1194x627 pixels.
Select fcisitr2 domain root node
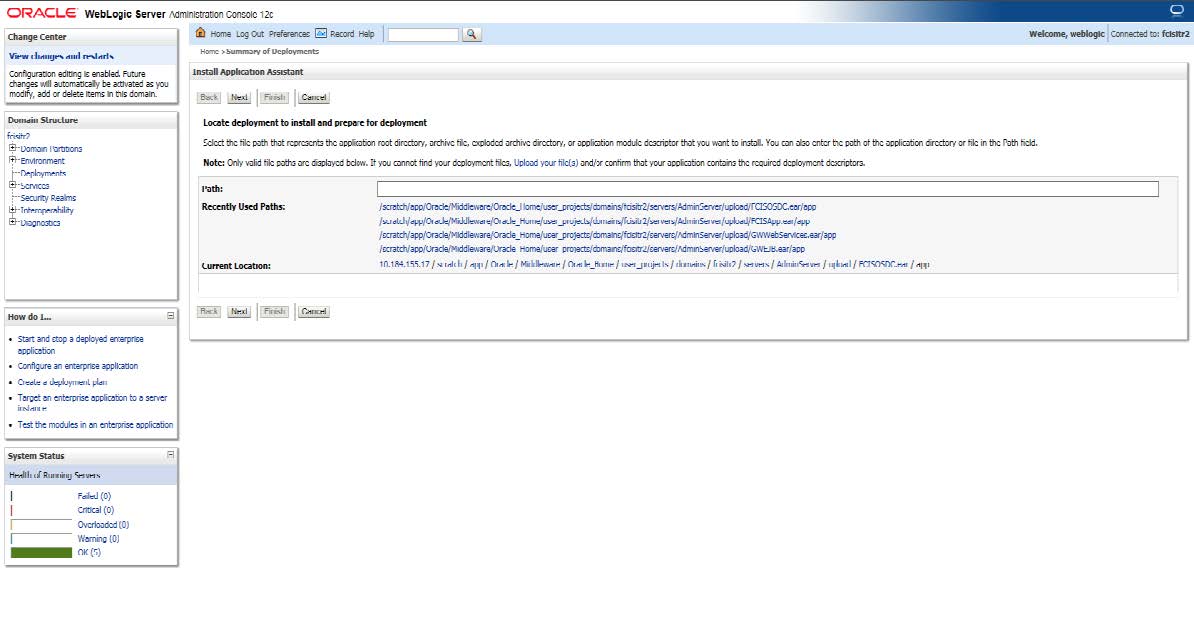tap(18, 136)
